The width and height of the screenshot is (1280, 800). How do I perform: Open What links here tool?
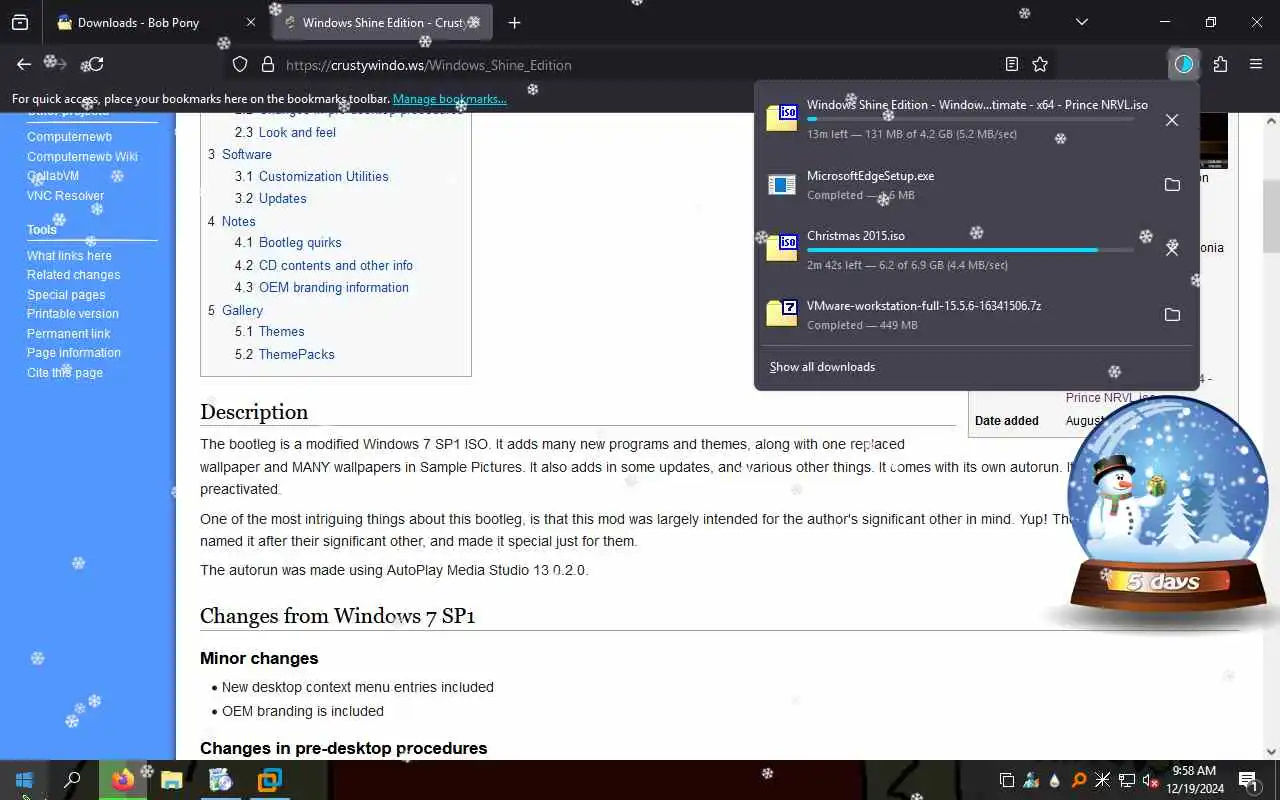69,256
